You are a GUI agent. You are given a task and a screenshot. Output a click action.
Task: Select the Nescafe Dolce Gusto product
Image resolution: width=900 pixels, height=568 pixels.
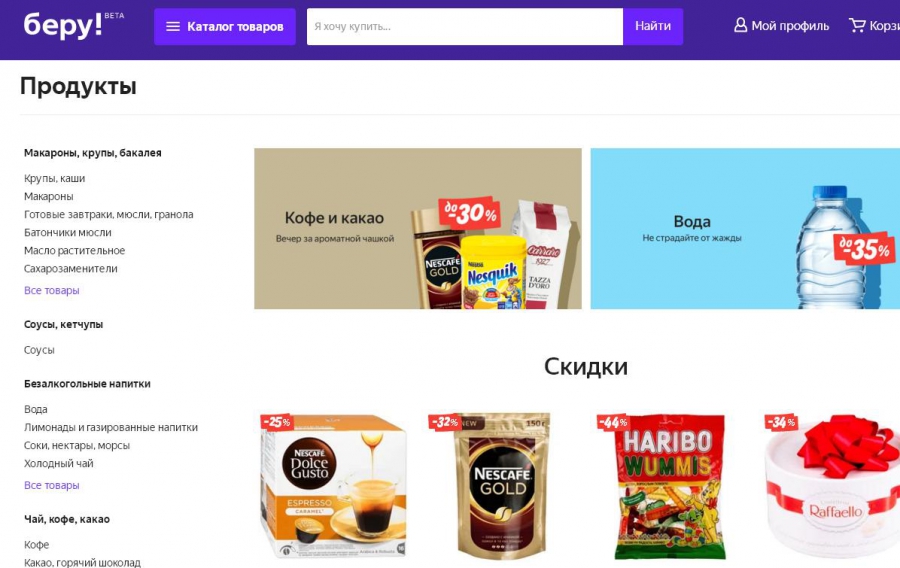pyautogui.click(x=333, y=486)
